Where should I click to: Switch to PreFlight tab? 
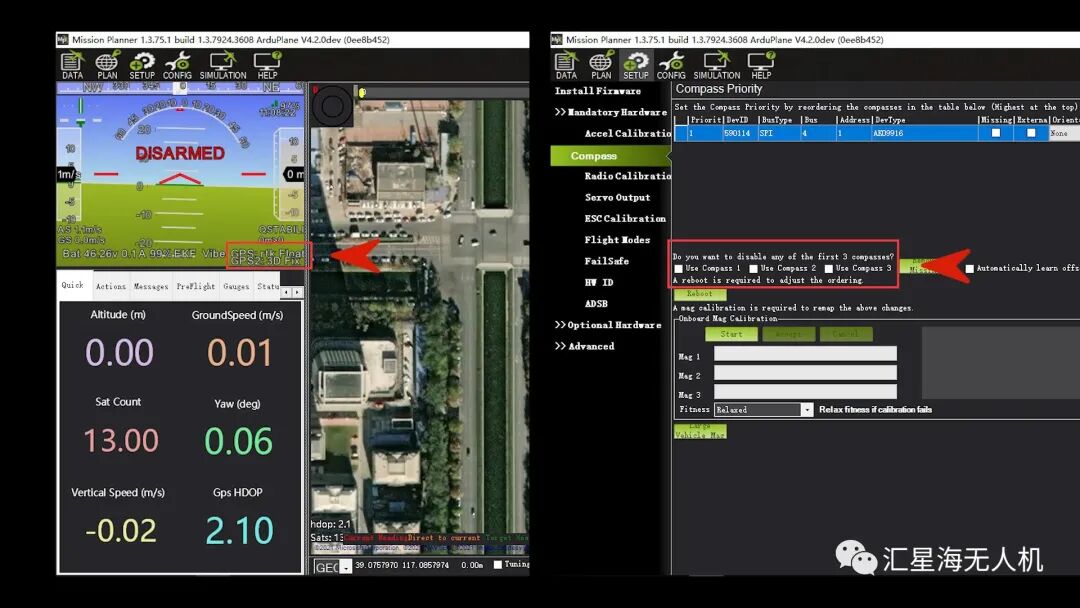196,286
